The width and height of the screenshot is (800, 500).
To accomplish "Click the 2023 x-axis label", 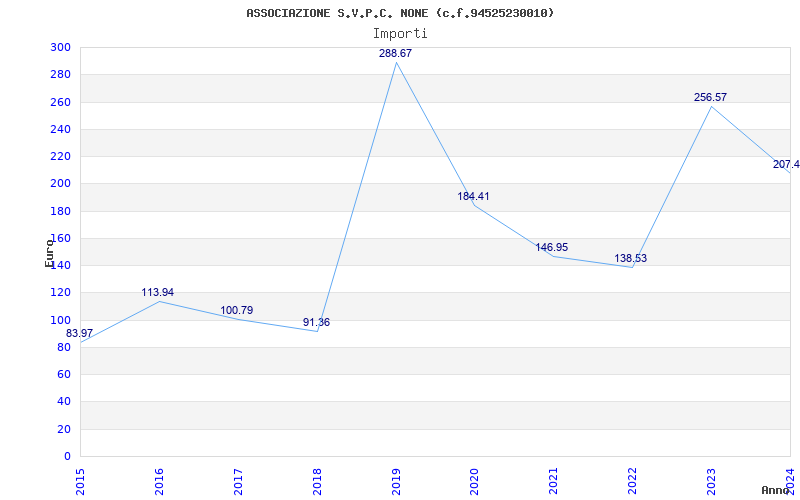I will click(x=711, y=482).
